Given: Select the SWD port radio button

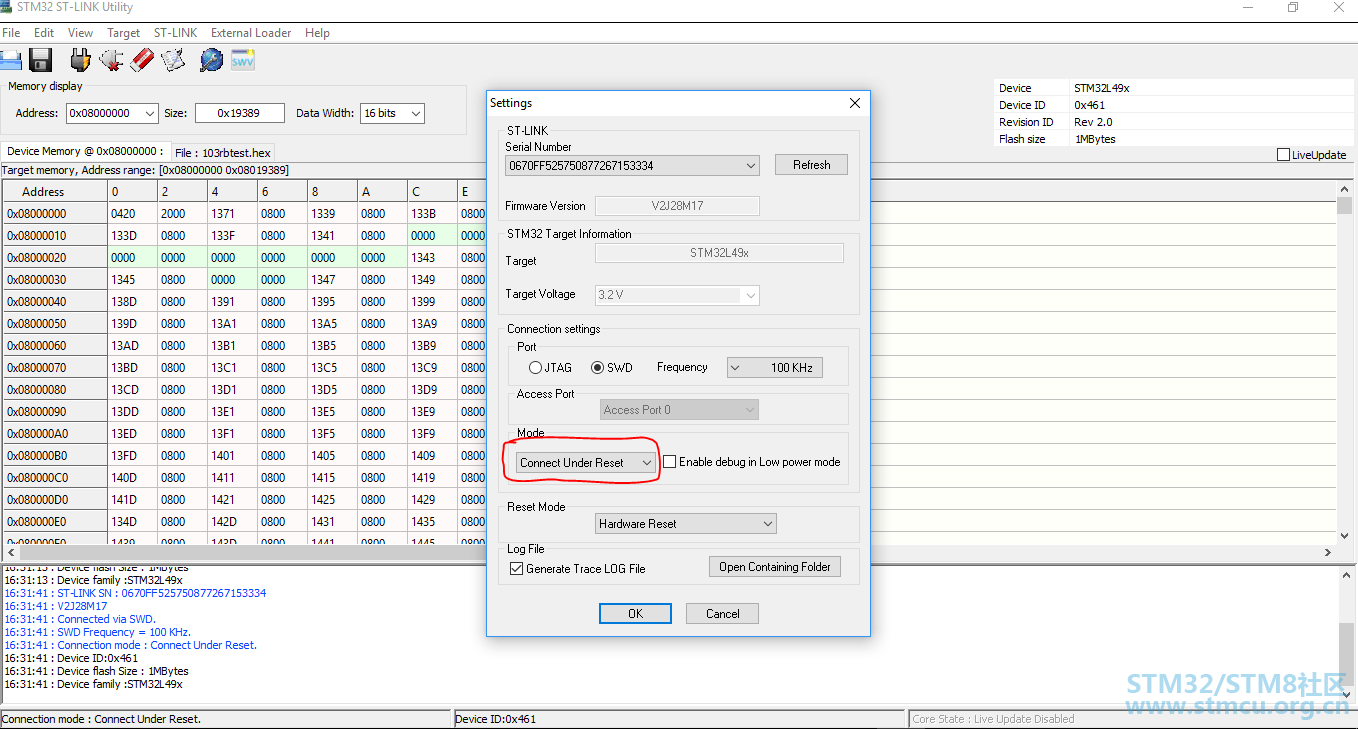Looking at the screenshot, I should coord(598,368).
